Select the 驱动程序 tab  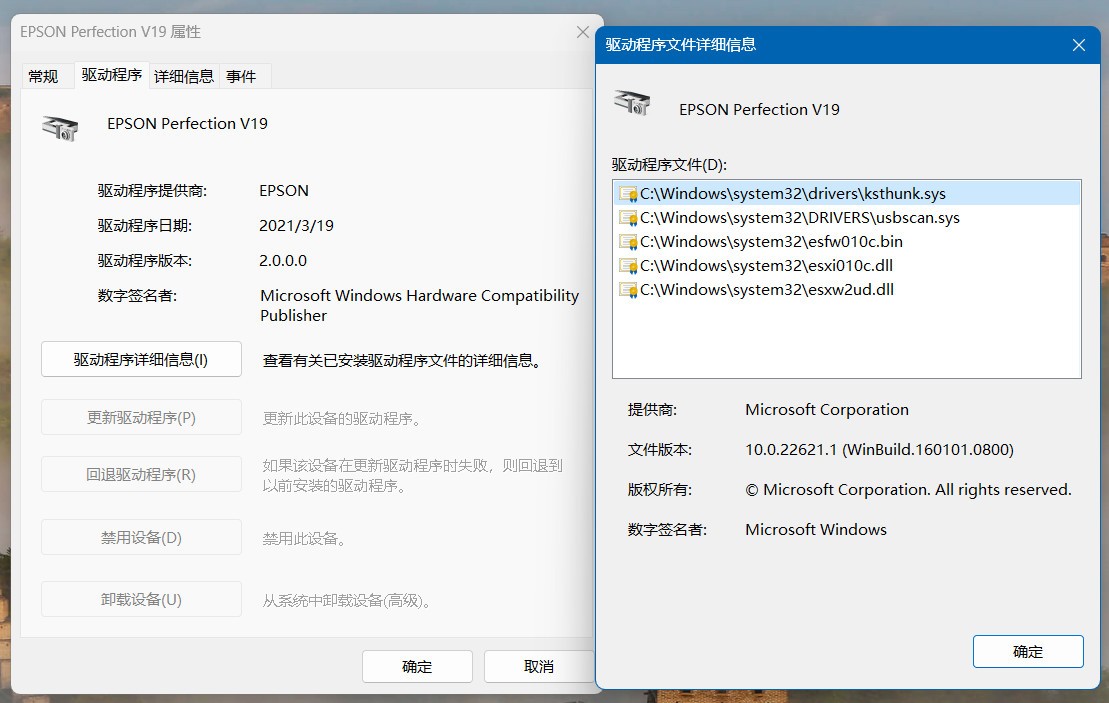tap(112, 75)
